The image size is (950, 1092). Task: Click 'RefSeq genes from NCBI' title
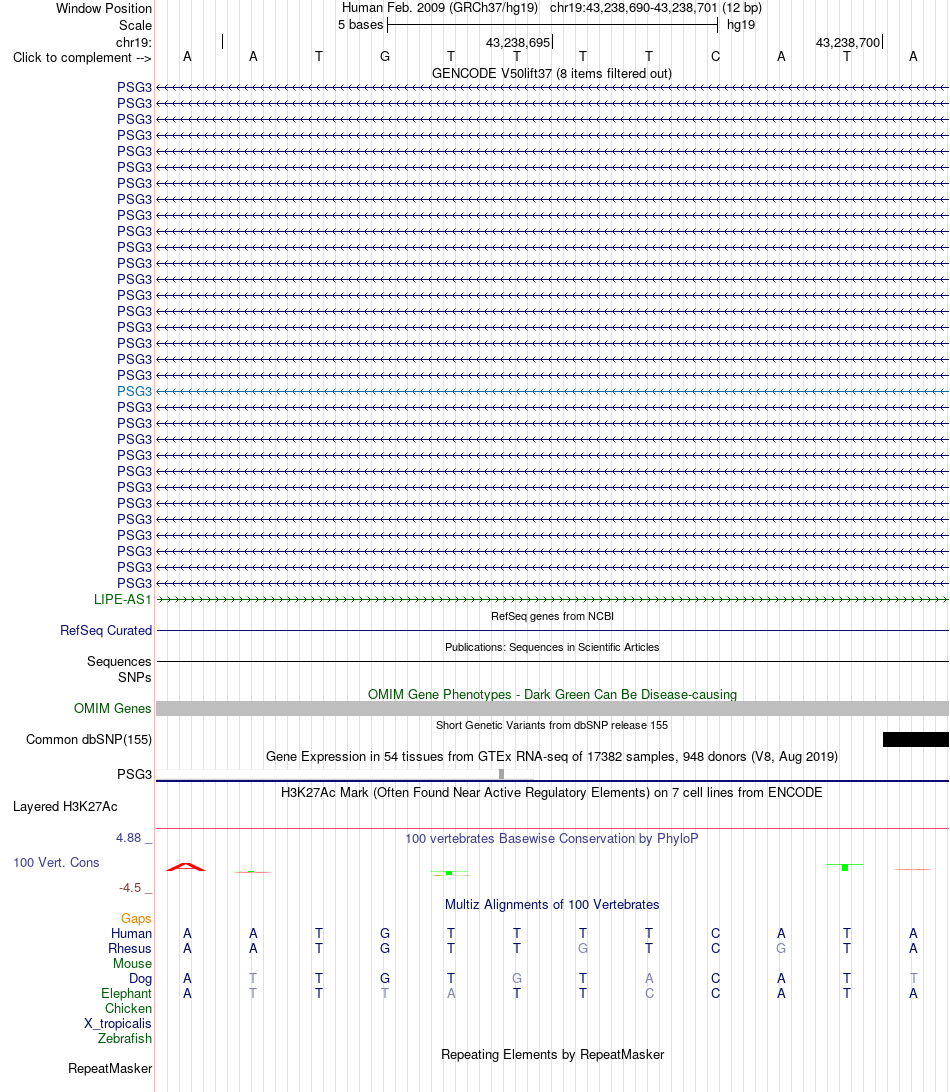tap(552, 616)
